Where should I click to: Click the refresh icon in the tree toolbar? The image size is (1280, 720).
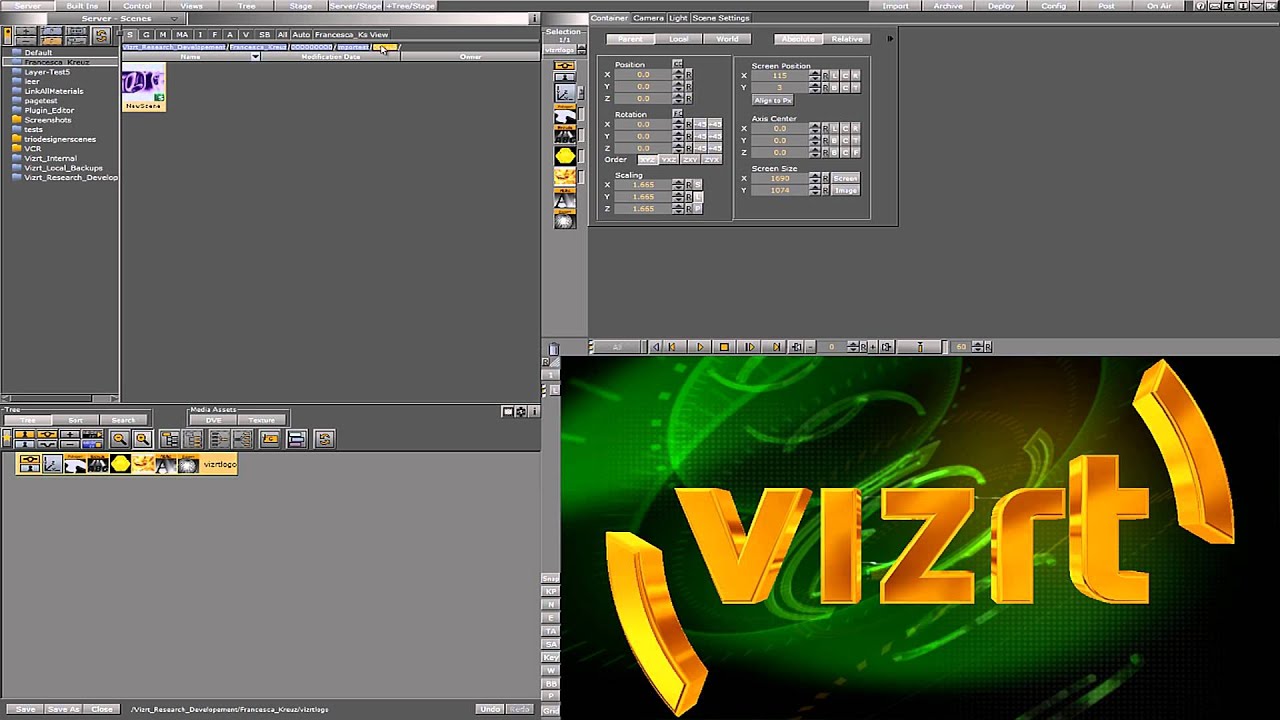tap(323, 439)
